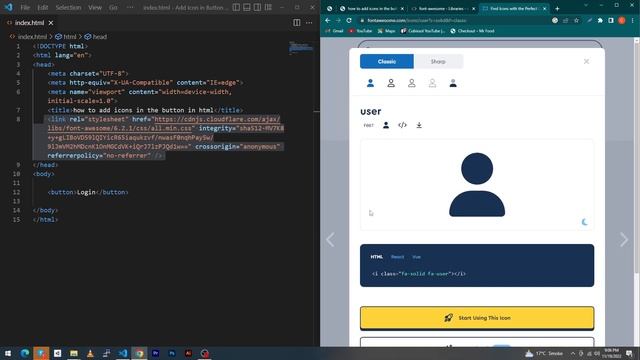Copy the f007 unicode label
The height and width of the screenshot is (360, 640).
click(x=368, y=125)
